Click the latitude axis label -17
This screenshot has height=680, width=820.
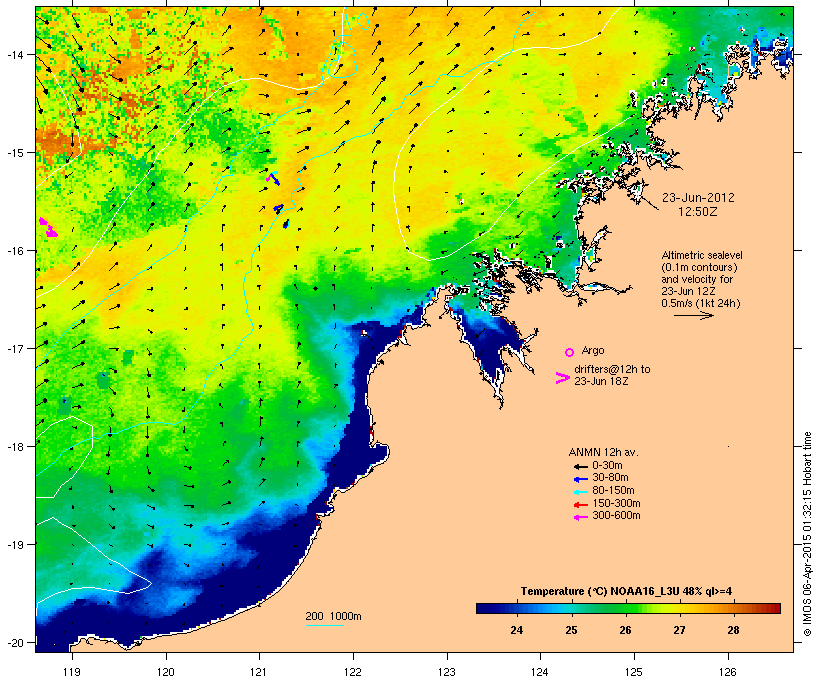(14, 348)
